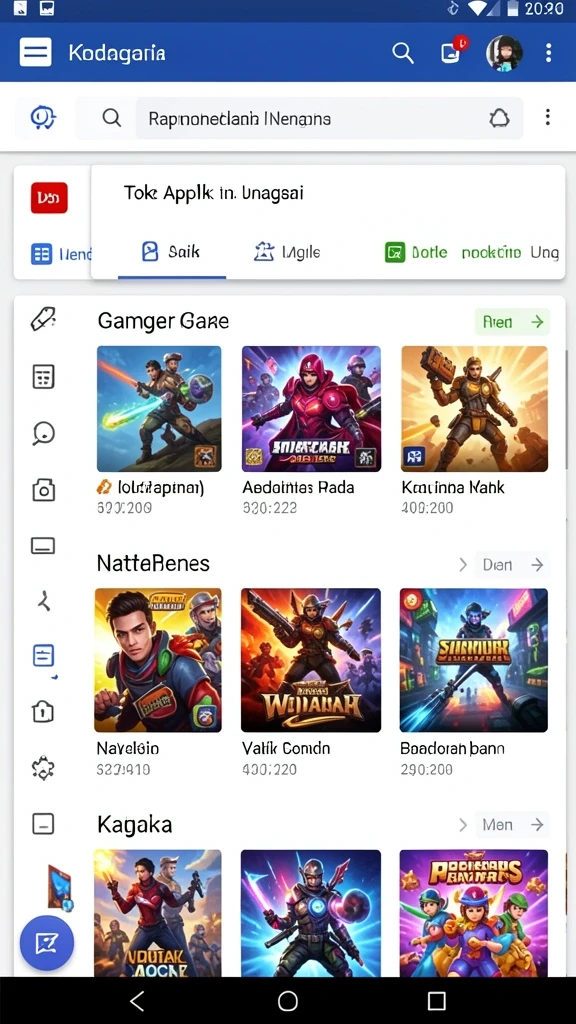Select the running figure icon in the sidebar
Screen dimensions: 576x1024
(x=43, y=600)
